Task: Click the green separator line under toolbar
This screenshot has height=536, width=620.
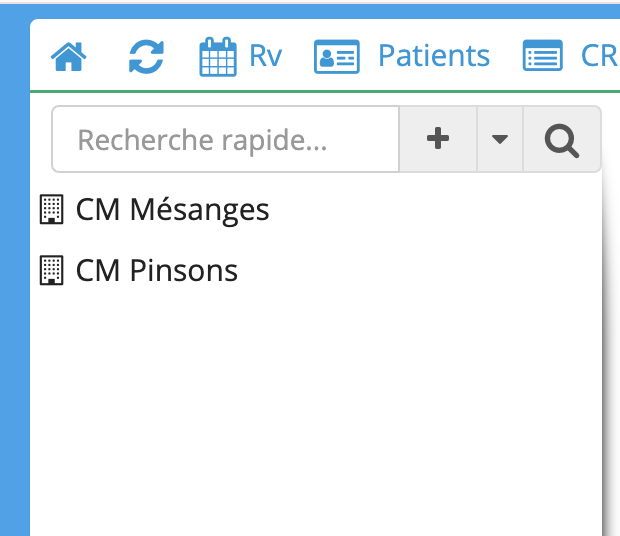Action: point(325,91)
